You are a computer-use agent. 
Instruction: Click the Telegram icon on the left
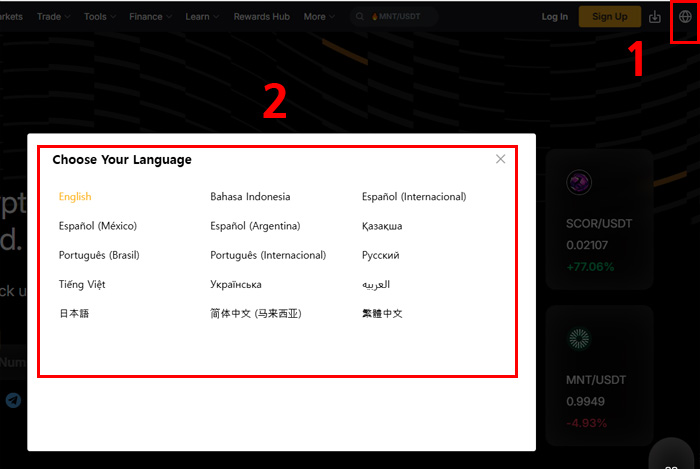(13, 400)
